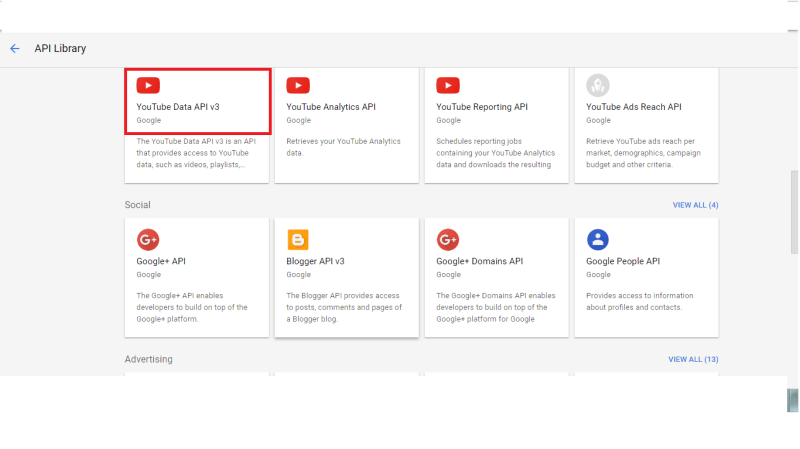Go back using the API Library arrow
The width and height of the screenshot is (800, 449).
(x=14, y=48)
